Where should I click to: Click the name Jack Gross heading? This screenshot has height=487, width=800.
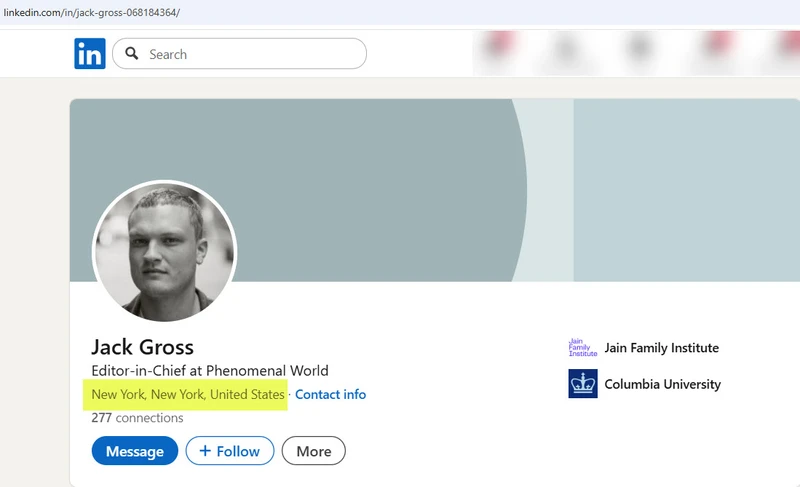[x=142, y=347]
